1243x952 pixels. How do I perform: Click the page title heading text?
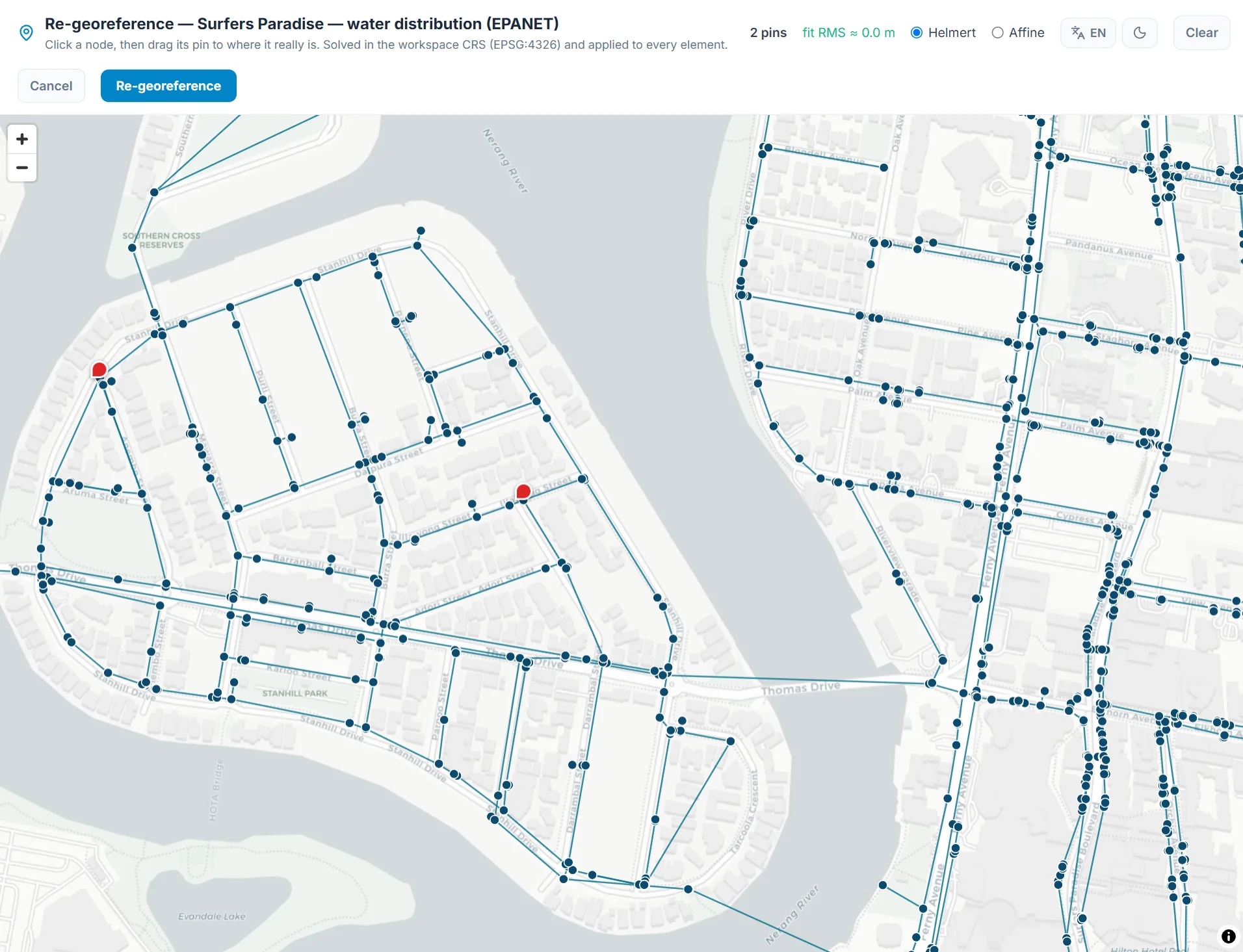point(302,23)
